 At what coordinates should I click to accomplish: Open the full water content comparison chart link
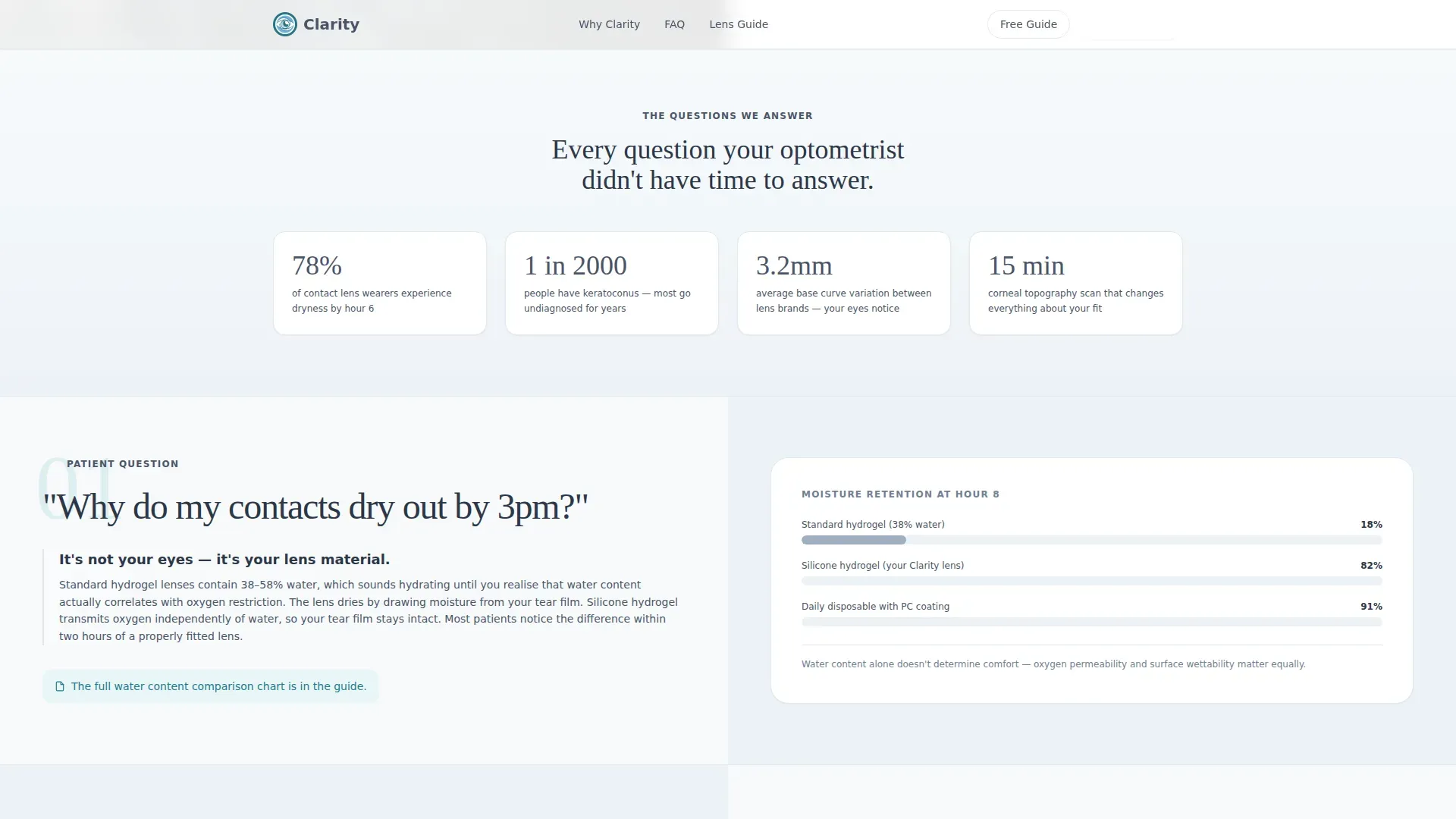click(x=211, y=686)
